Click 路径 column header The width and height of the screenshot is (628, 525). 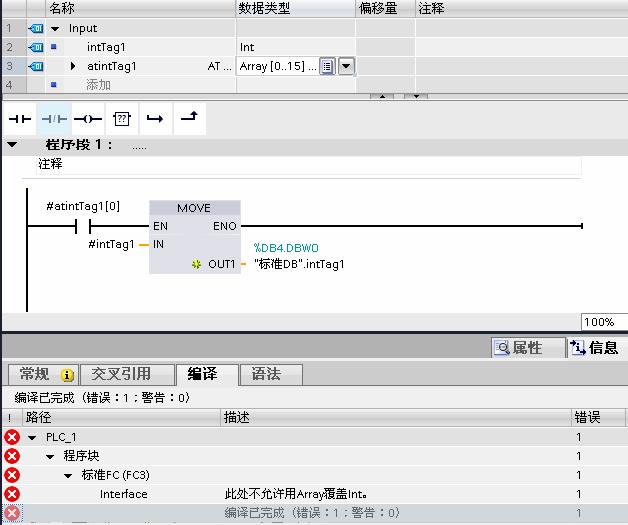(x=121, y=418)
